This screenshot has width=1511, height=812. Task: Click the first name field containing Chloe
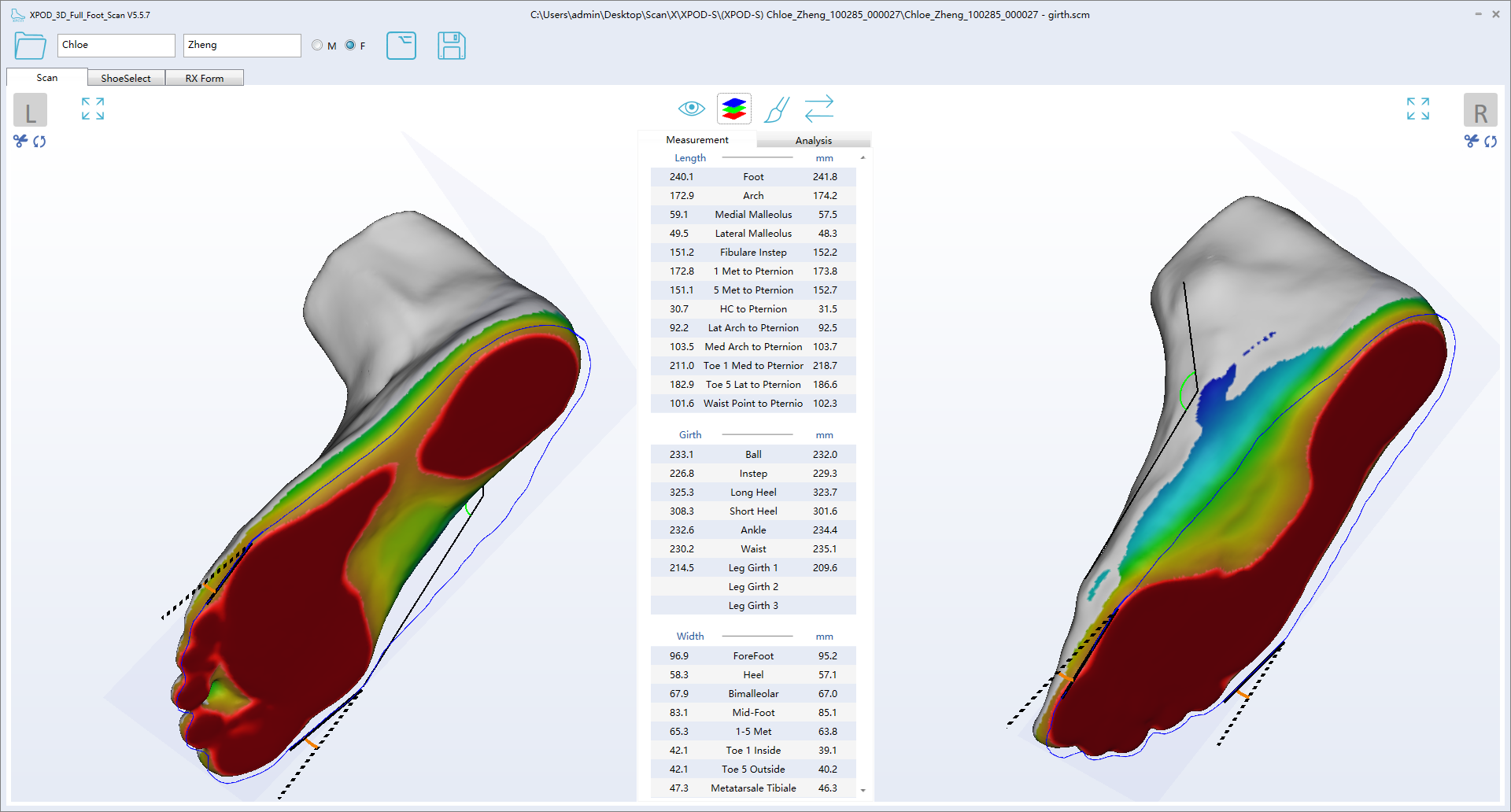tap(116, 46)
